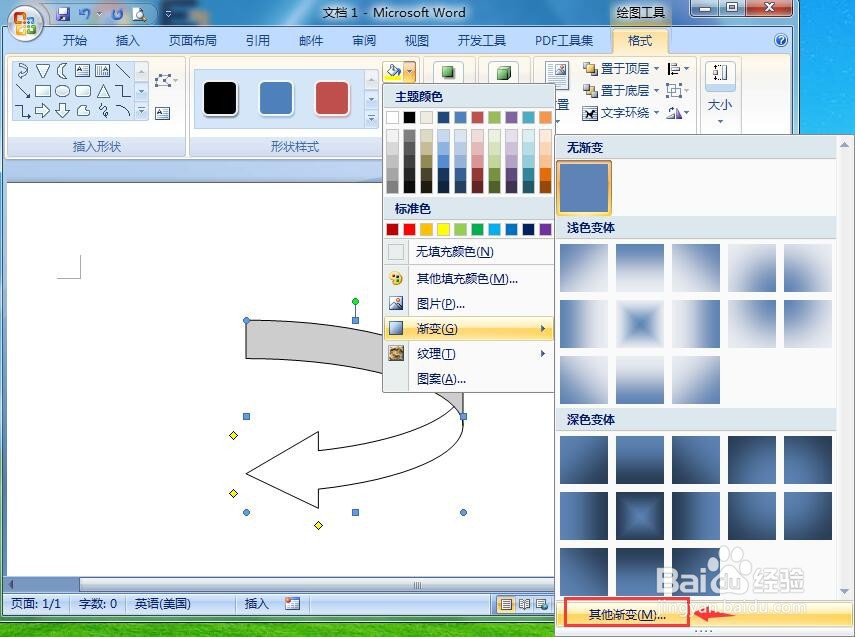This screenshot has height=637, width=855.
Task: Expand the shape styles gallery More arrow
Action: [x=371, y=117]
